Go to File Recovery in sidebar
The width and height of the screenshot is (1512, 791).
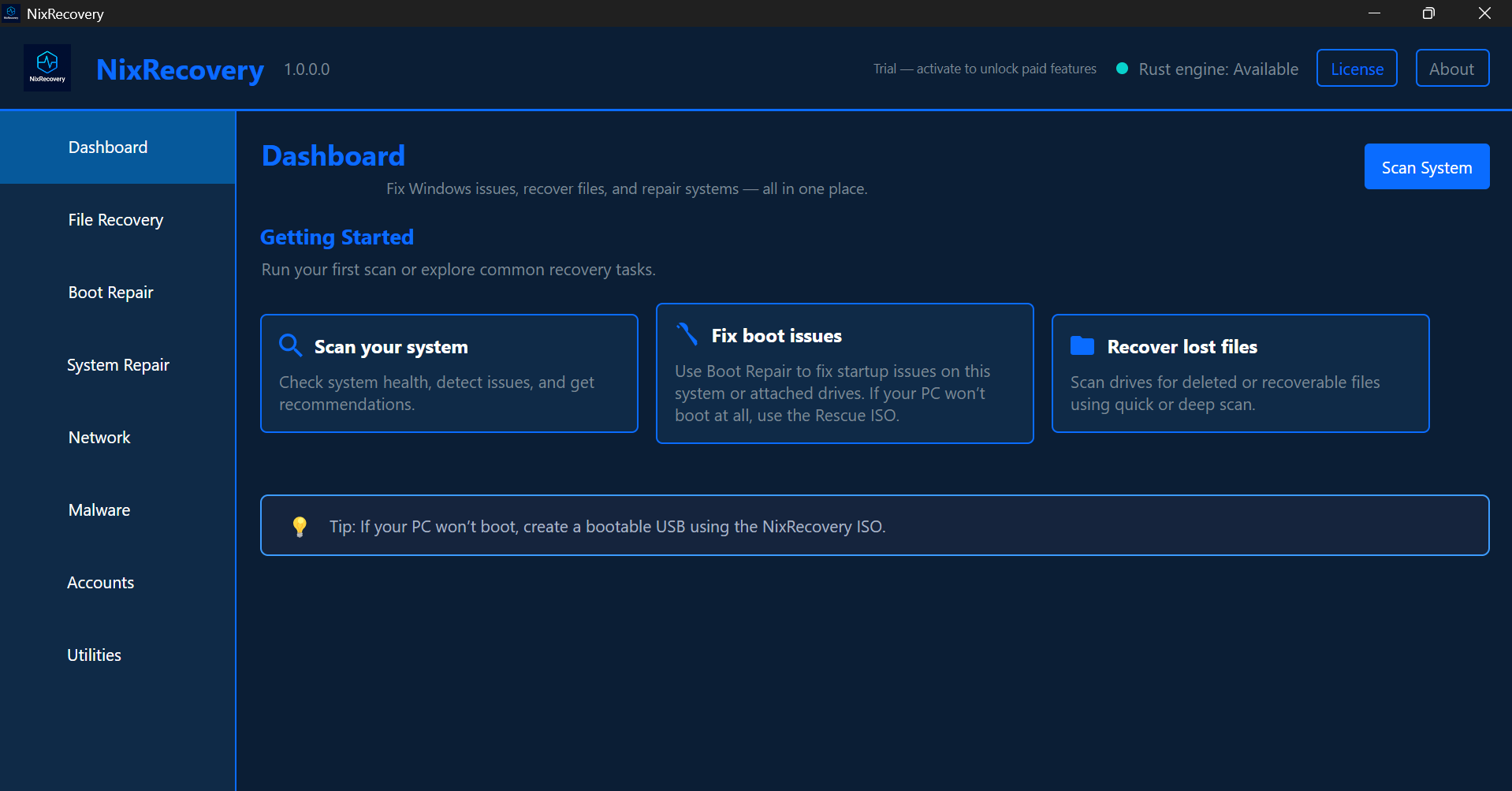[x=117, y=220]
